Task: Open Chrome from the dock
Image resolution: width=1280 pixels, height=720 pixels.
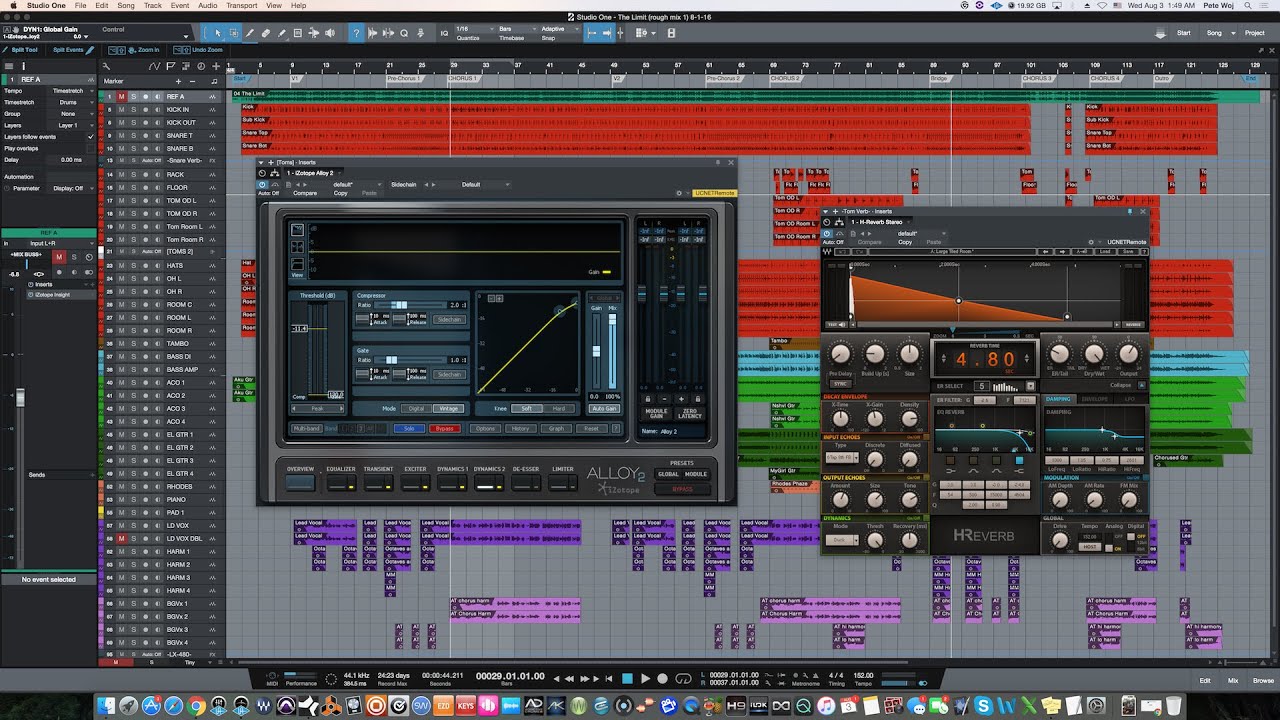Action: coord(197,706)
